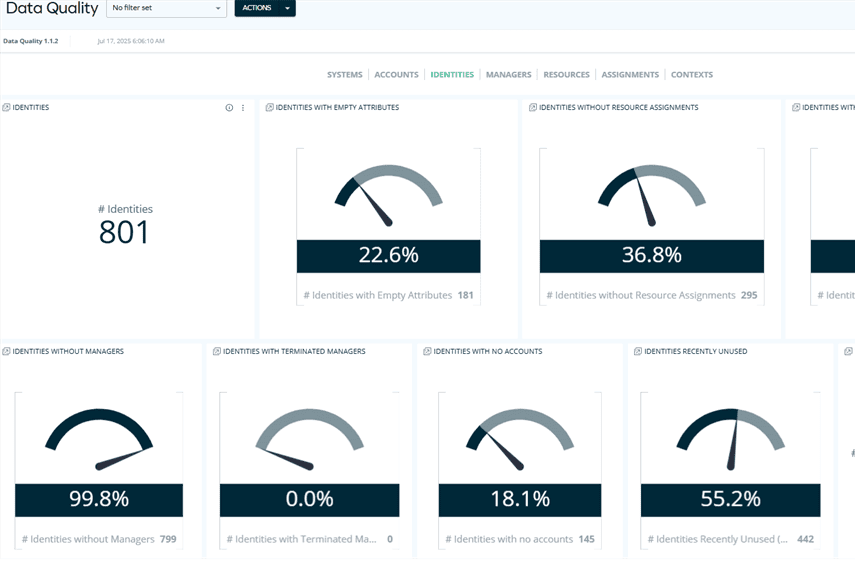Click the Data Quality 1.1.2 version label

tap(31, 41)
